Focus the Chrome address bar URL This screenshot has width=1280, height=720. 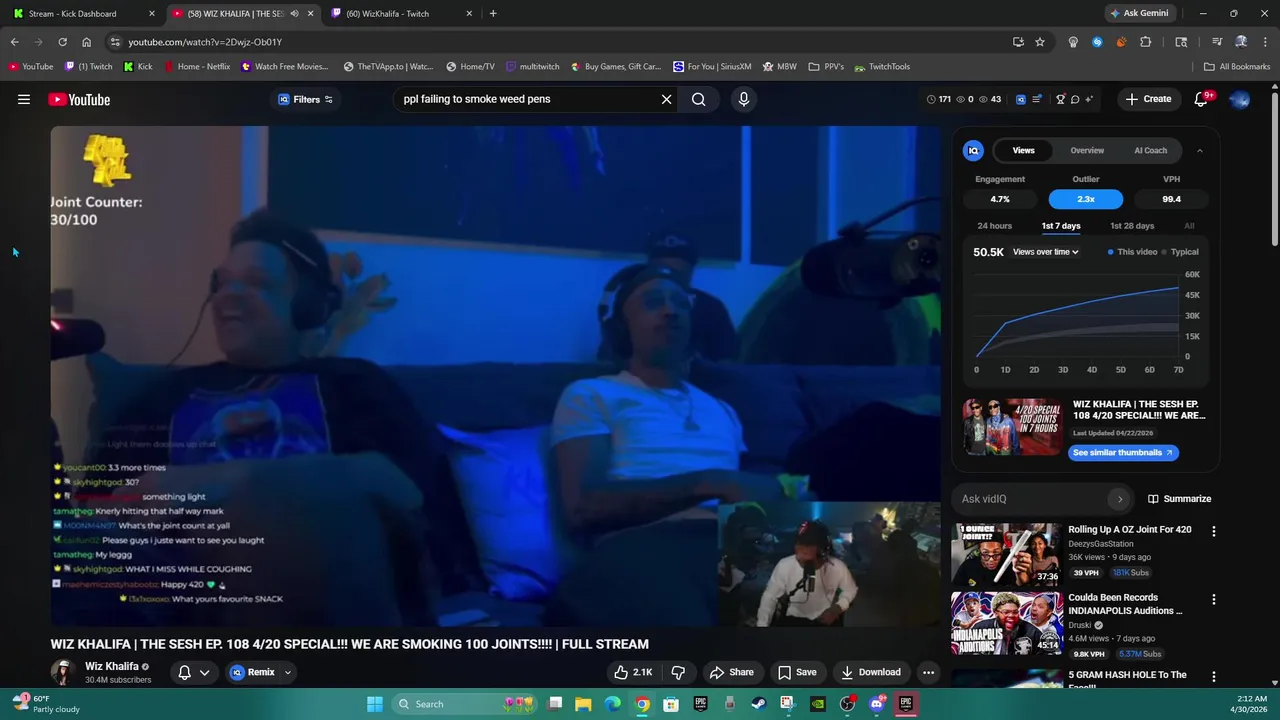point(205,42)
